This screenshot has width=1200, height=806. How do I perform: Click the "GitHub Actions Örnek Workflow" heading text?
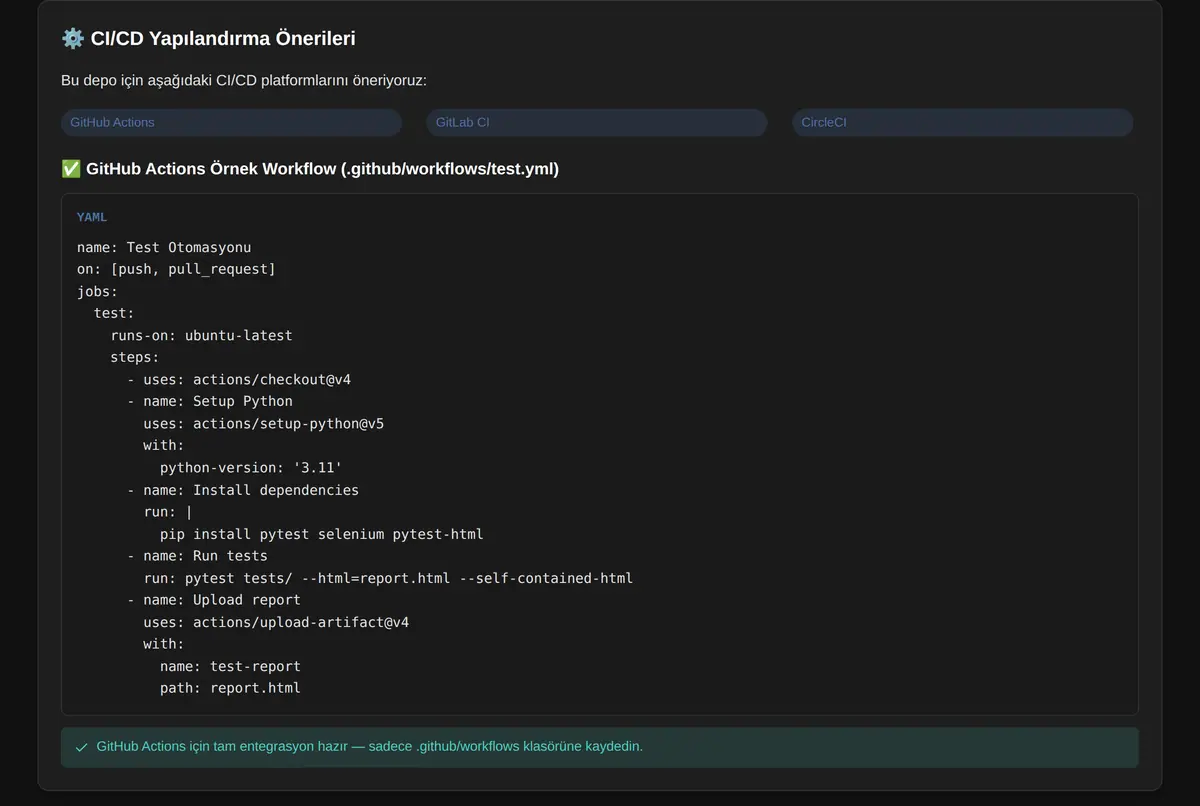coord(323,169)
